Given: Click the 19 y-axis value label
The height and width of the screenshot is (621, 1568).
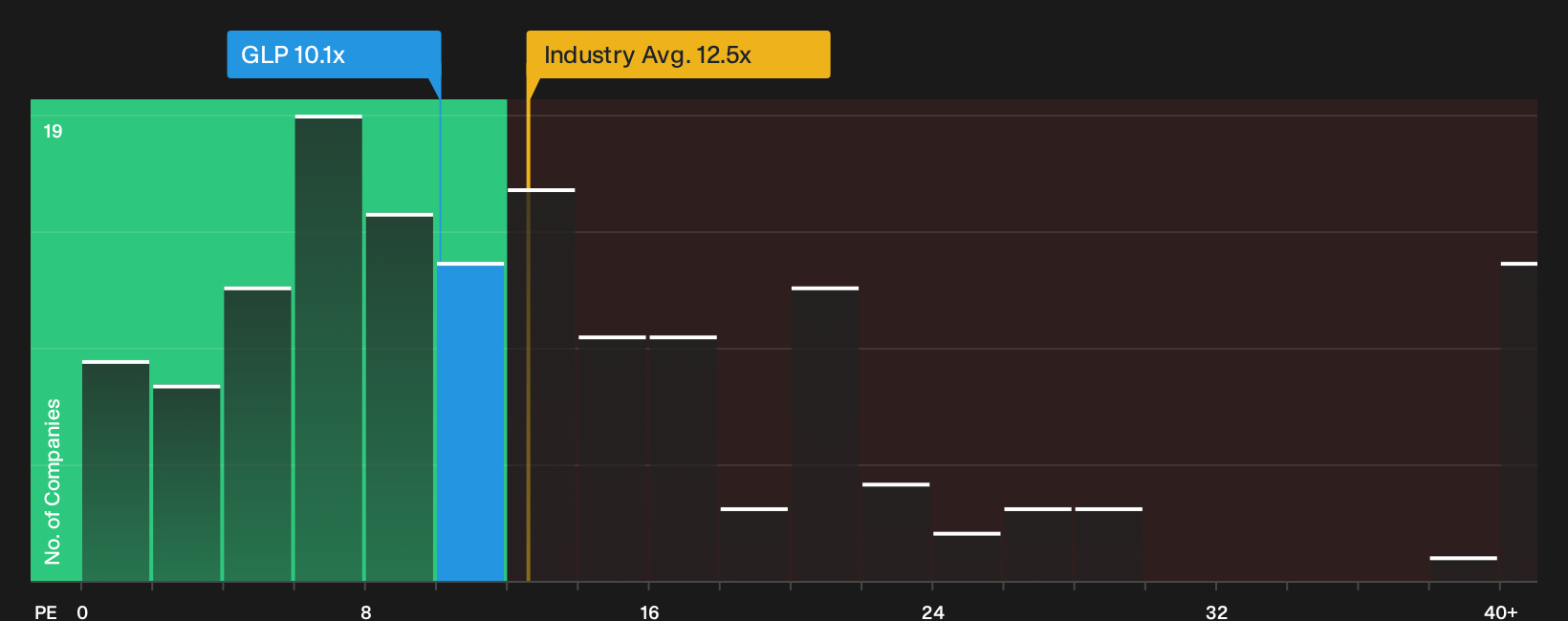Looking at the screenshot, I should [x=53, y=132].
